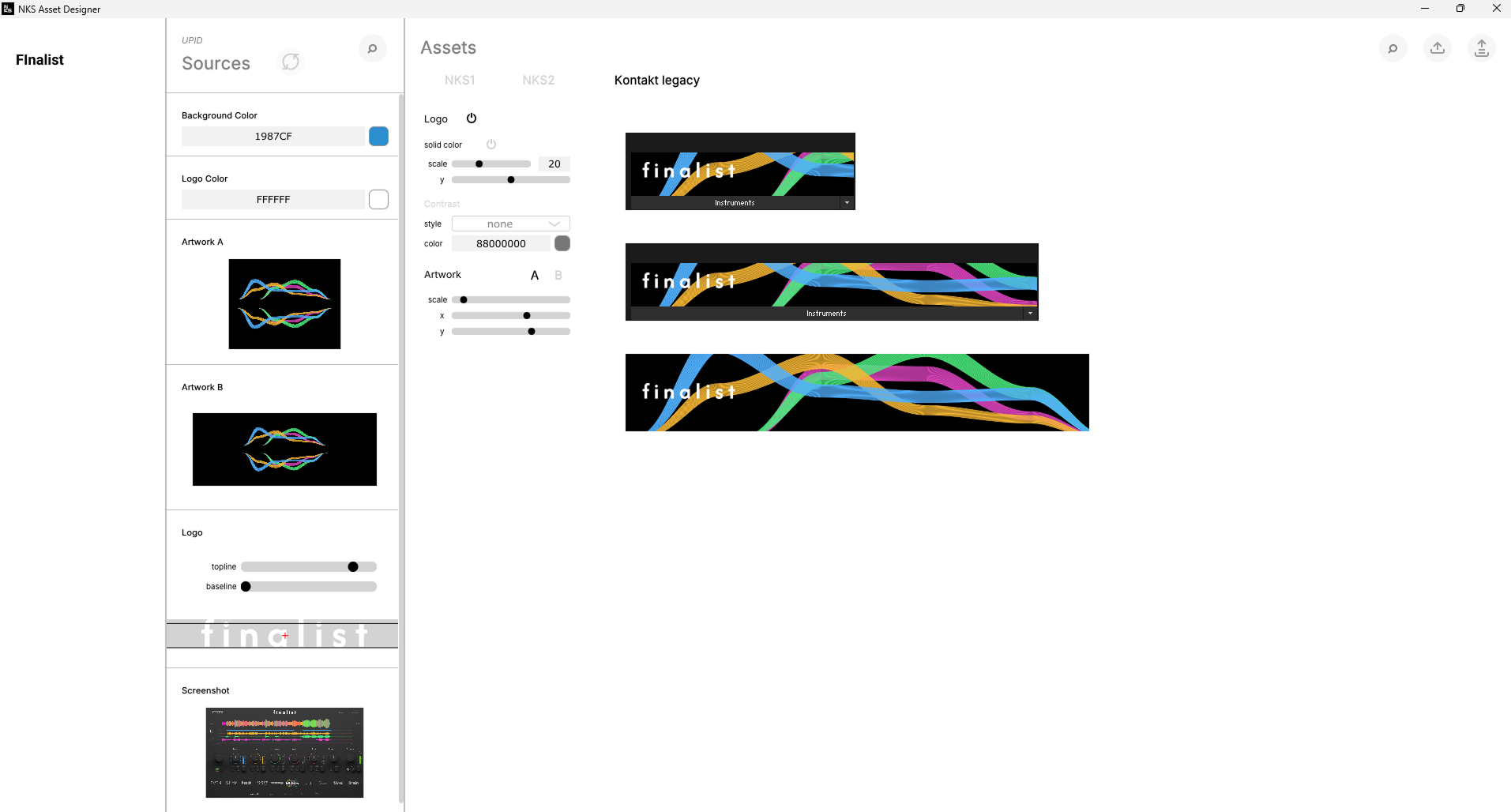Click the Assets search magnifier icon

1393,48
